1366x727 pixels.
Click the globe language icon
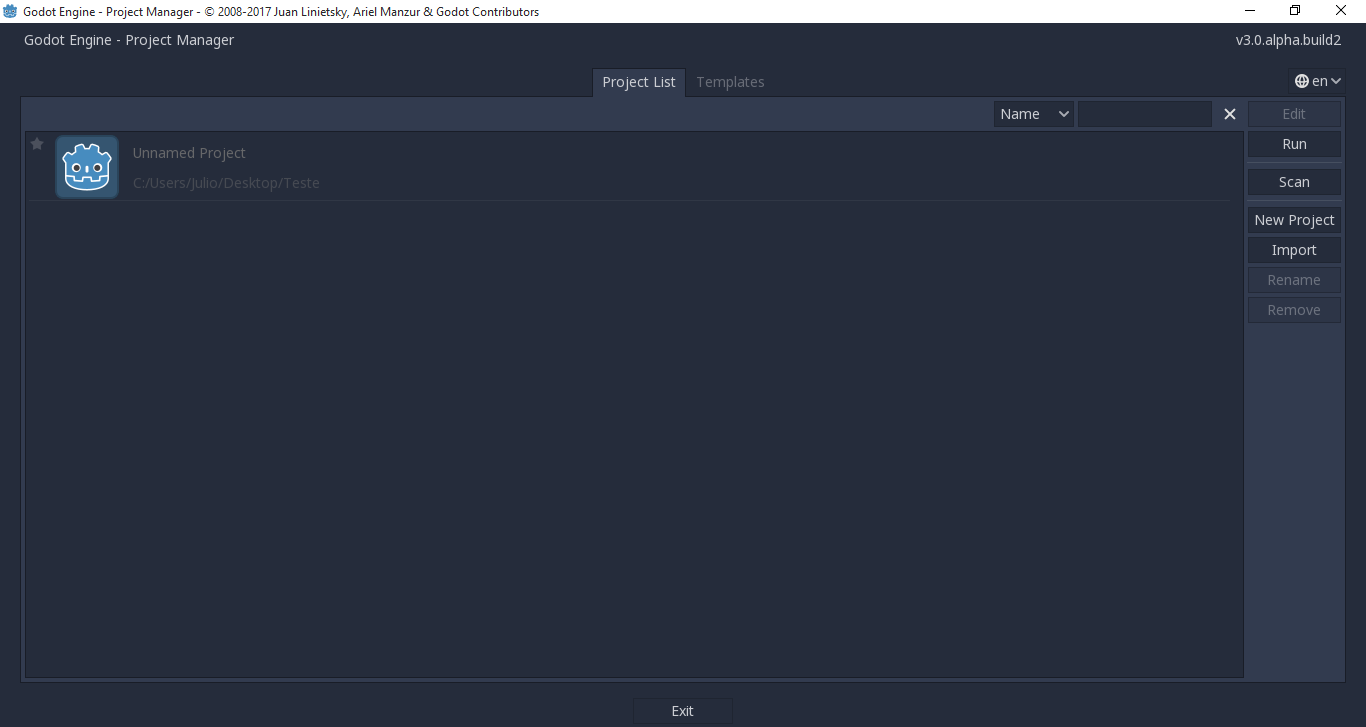[1301, 81]
